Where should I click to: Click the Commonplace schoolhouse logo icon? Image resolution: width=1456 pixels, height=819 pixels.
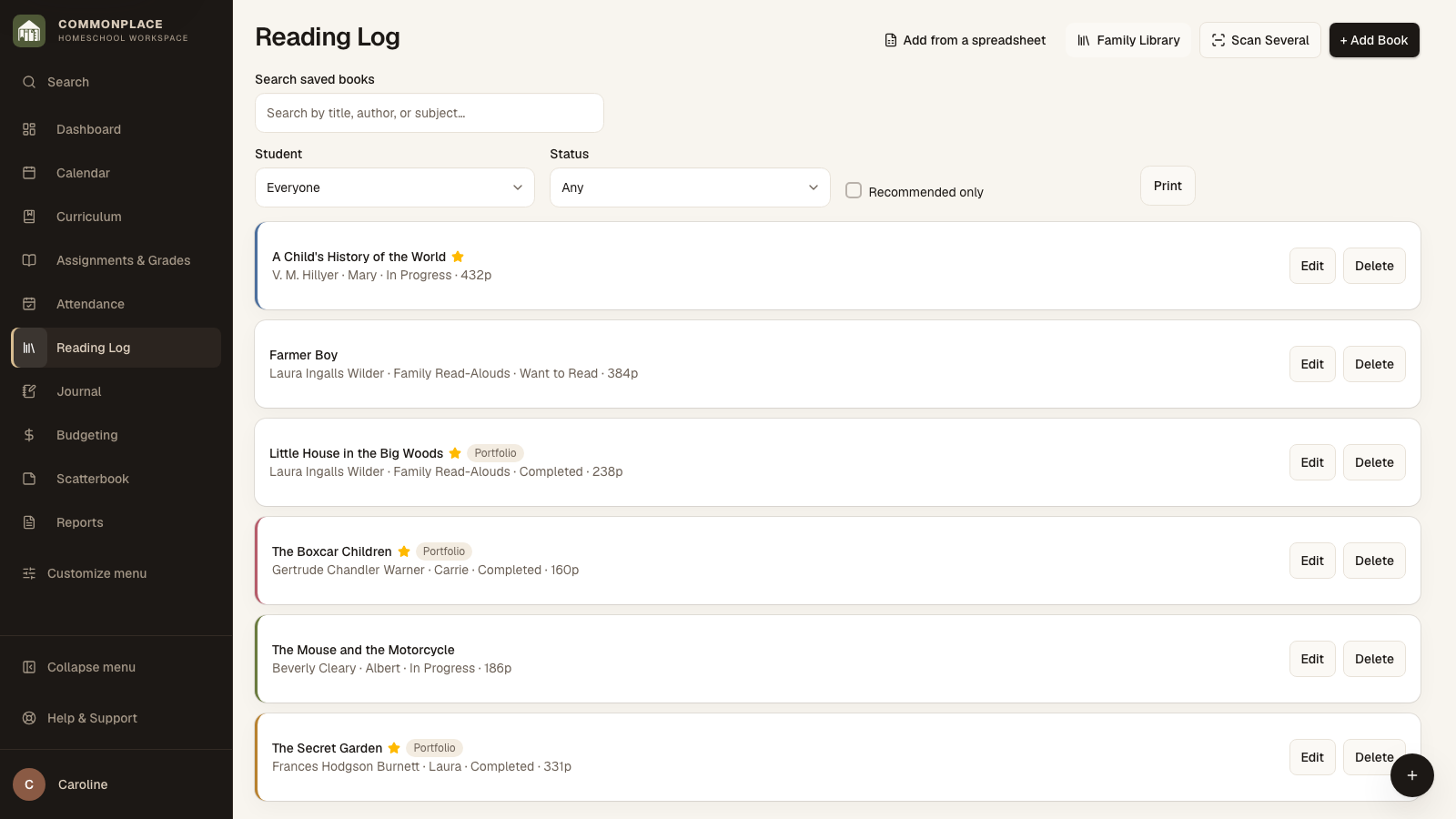(x=29, y=31)
